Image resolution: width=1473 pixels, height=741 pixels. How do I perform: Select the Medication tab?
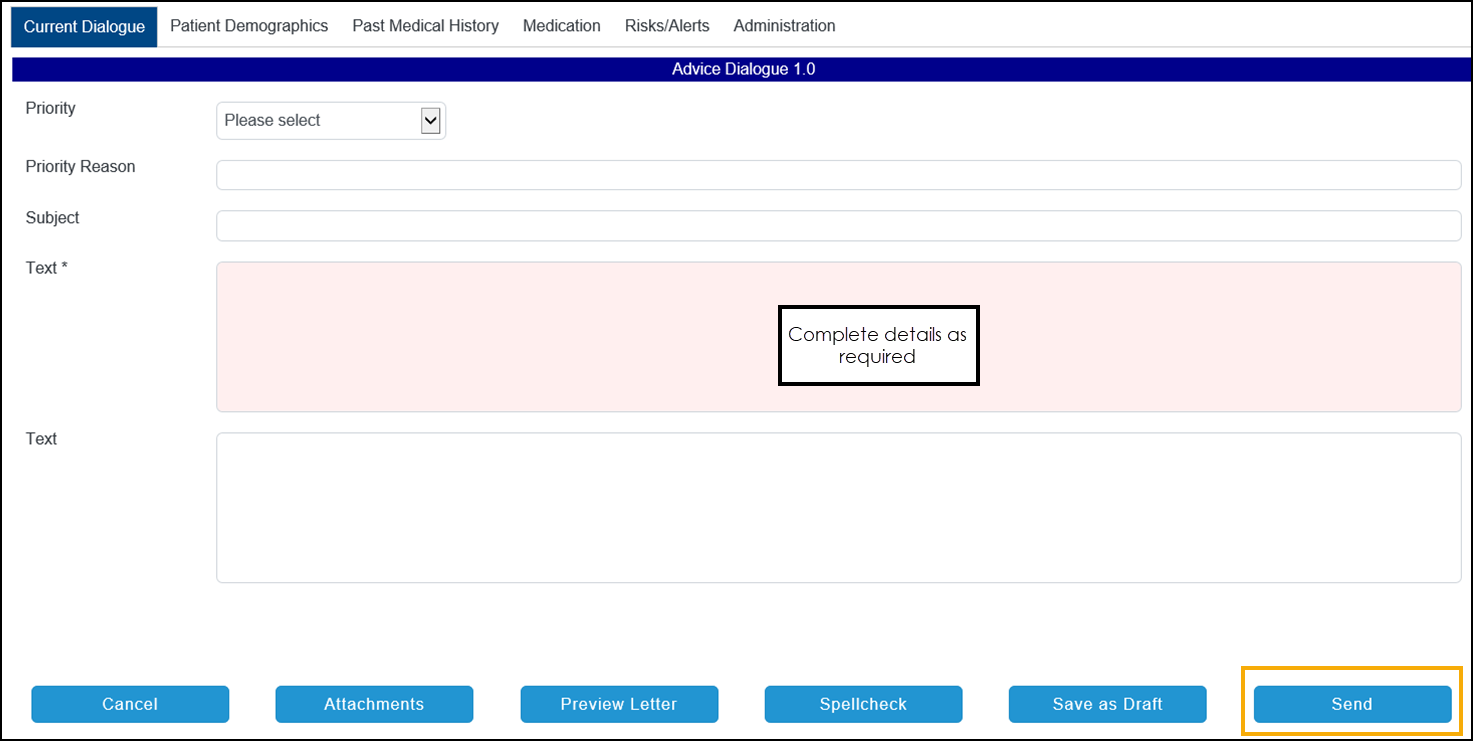pyautogui.click(x=561, y=26)
